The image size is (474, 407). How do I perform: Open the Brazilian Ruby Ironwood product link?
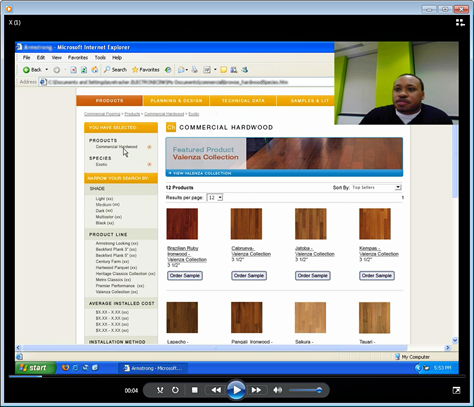187,254
